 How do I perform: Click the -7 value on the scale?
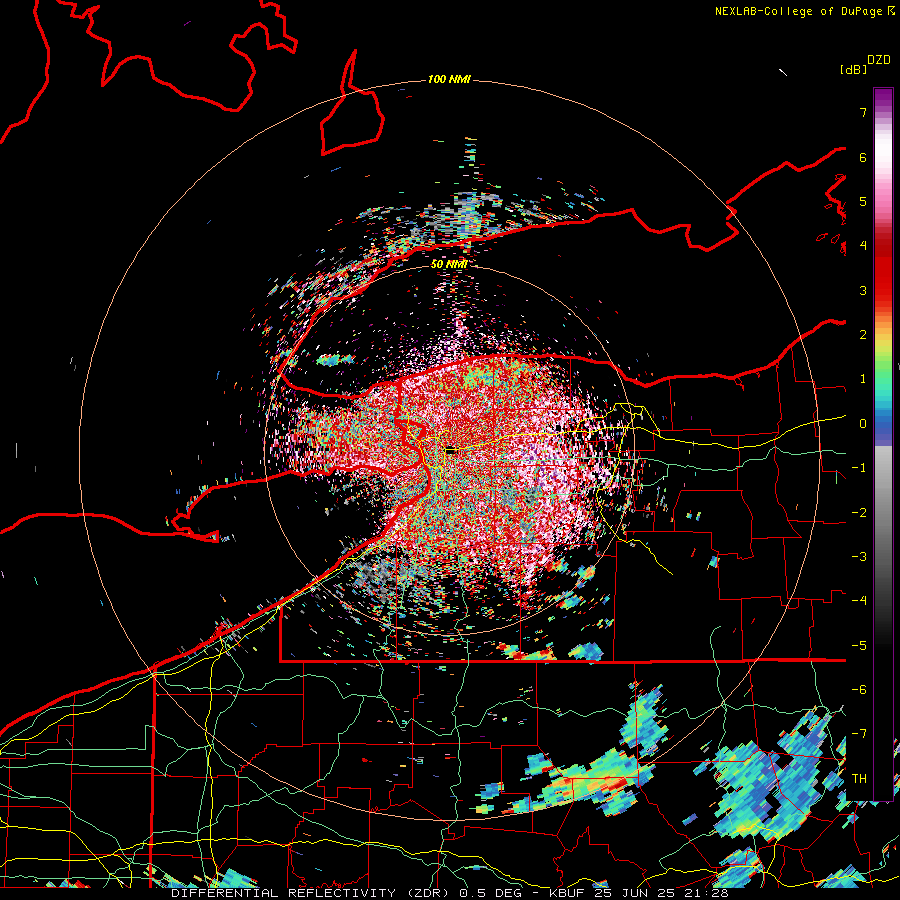[x=859, y=734]
